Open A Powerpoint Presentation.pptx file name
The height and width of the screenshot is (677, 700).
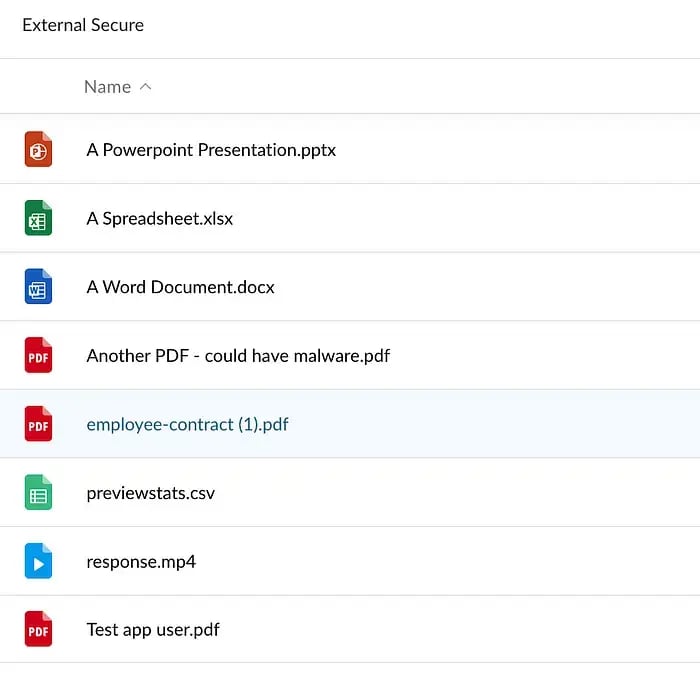pyautogui.click(x=211, y=150)
